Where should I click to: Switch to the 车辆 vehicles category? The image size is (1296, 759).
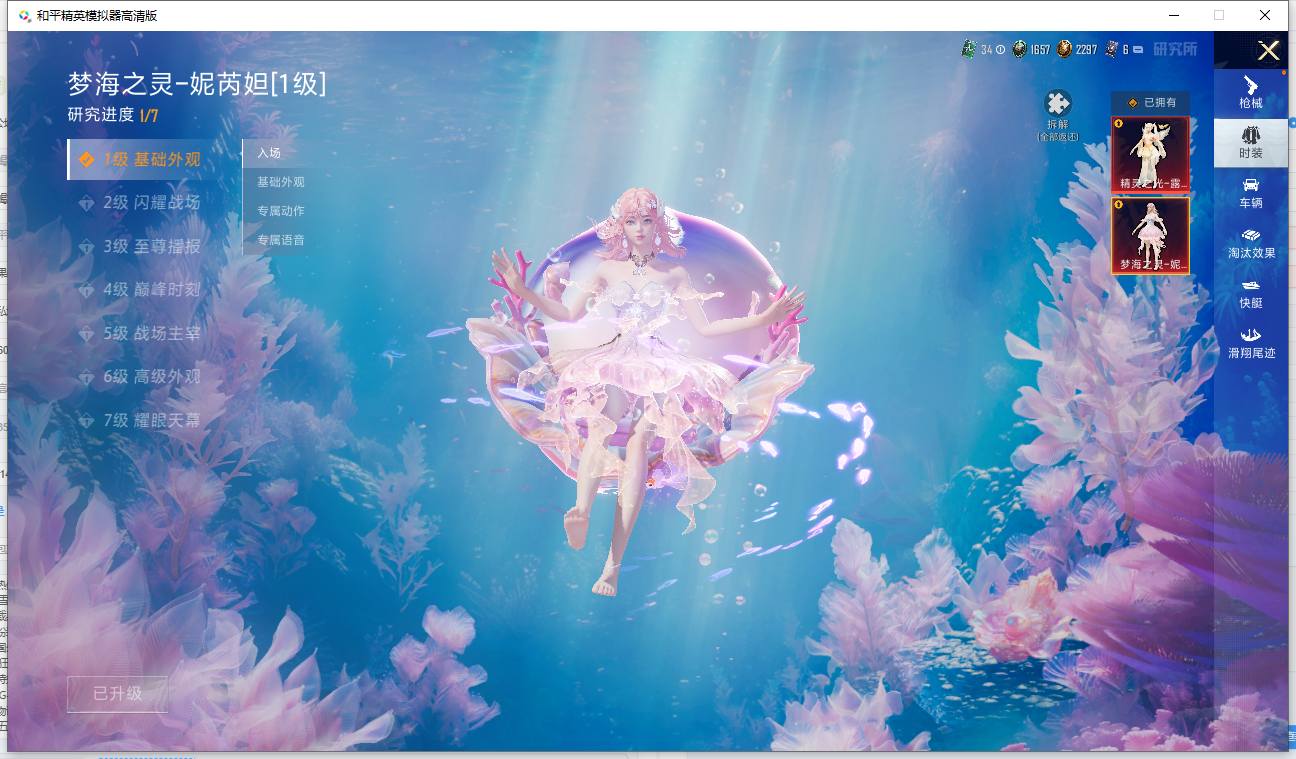coord(1251,193)
